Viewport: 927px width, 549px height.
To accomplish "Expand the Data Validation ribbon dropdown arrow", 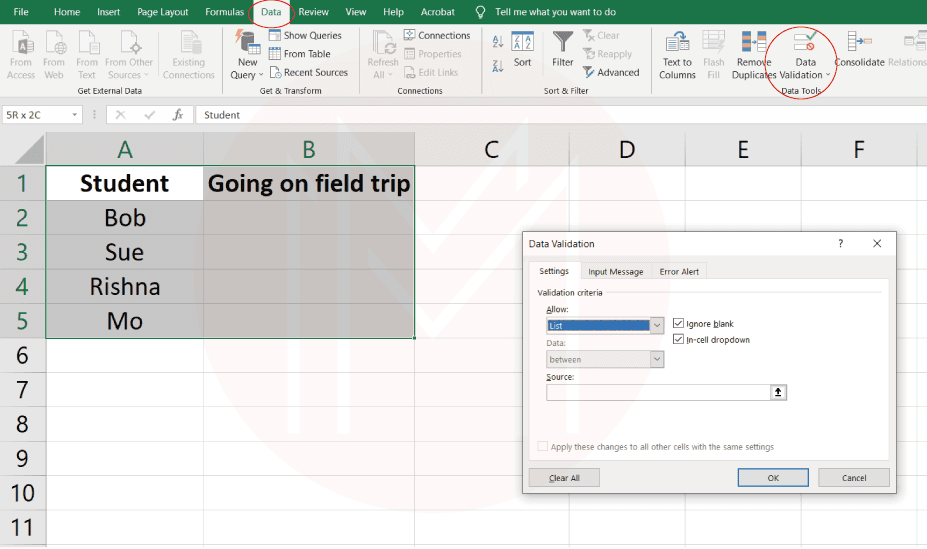I will [828, 75].
